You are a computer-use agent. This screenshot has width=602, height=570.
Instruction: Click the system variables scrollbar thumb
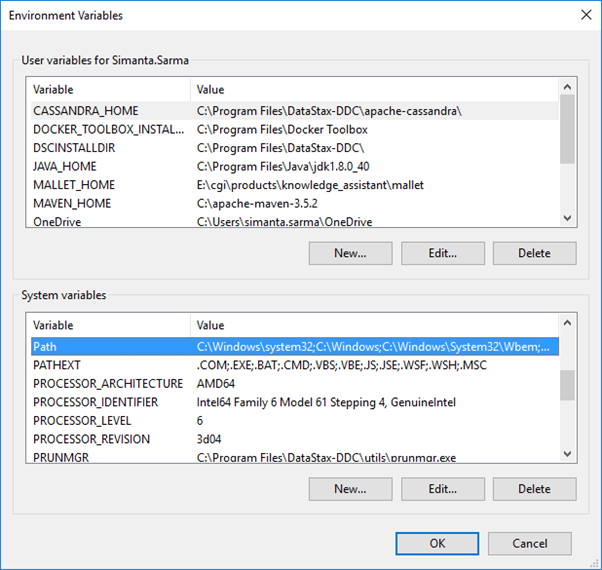point(567,385)
